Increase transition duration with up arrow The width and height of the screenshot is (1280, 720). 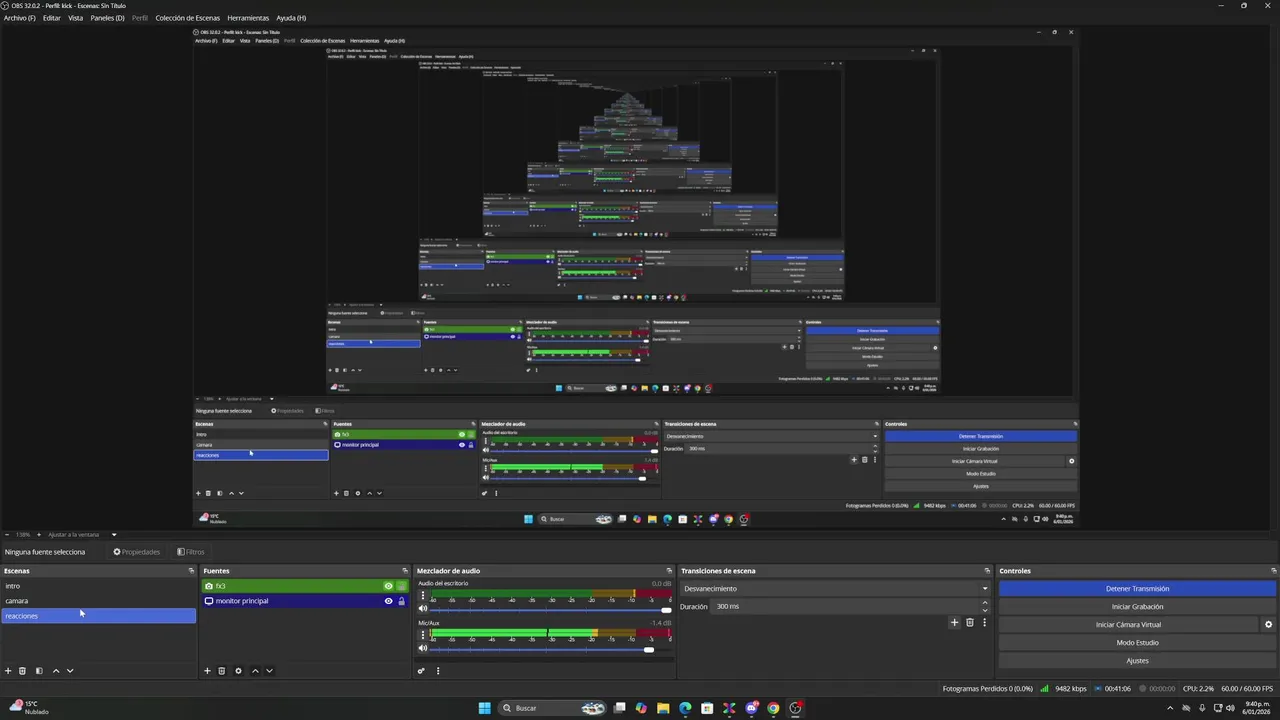(x=985, y=603)
